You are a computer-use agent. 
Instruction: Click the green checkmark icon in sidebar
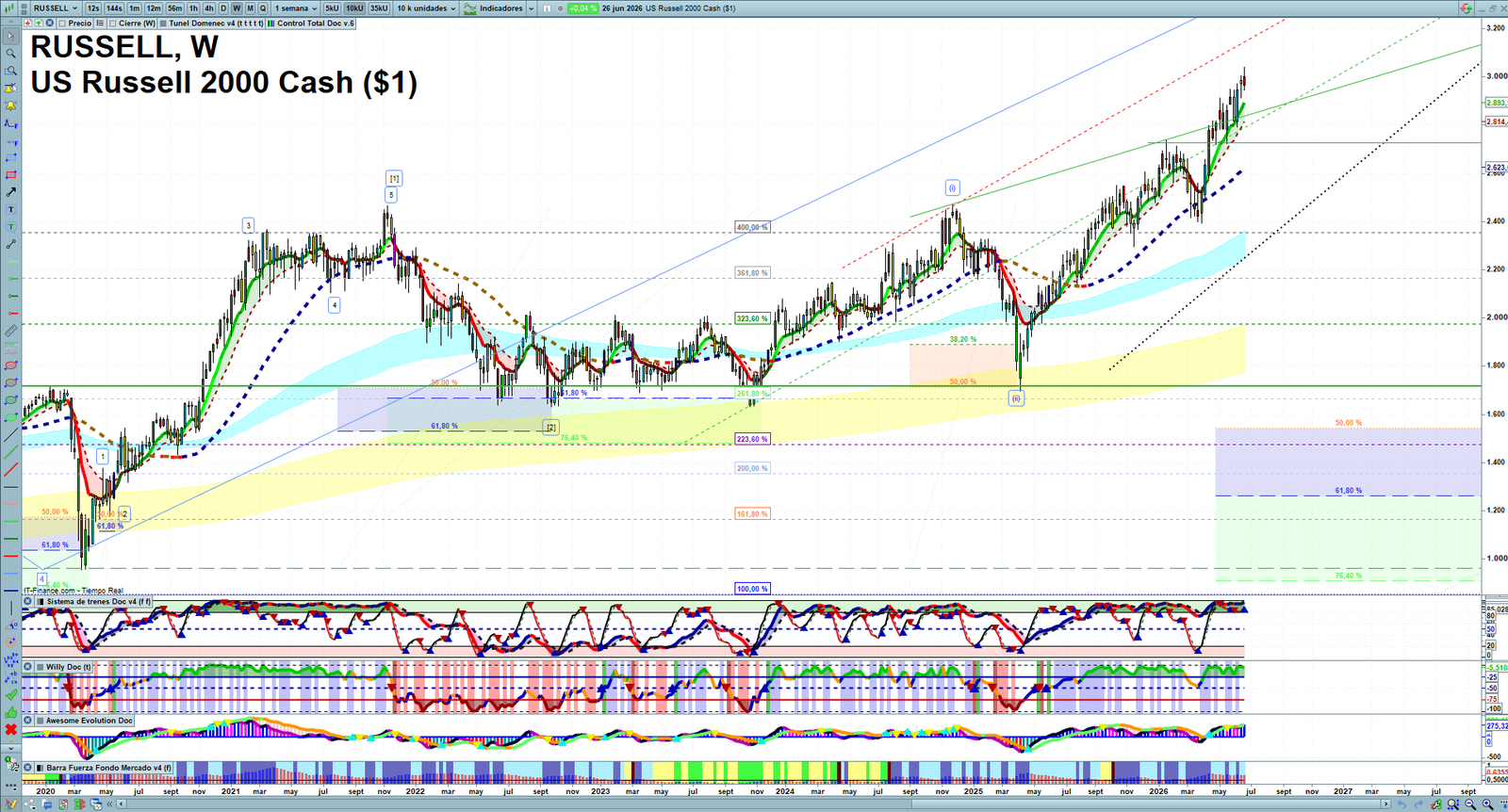pyautogui.click(x=10, y=694)
